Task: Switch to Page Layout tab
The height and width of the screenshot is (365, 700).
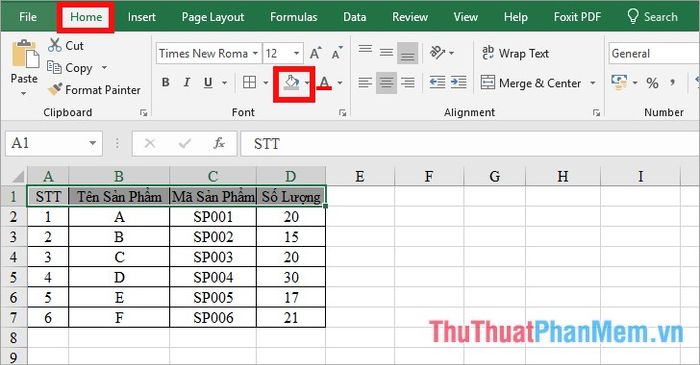Action: pyautogui.click(x=213, y=17)
